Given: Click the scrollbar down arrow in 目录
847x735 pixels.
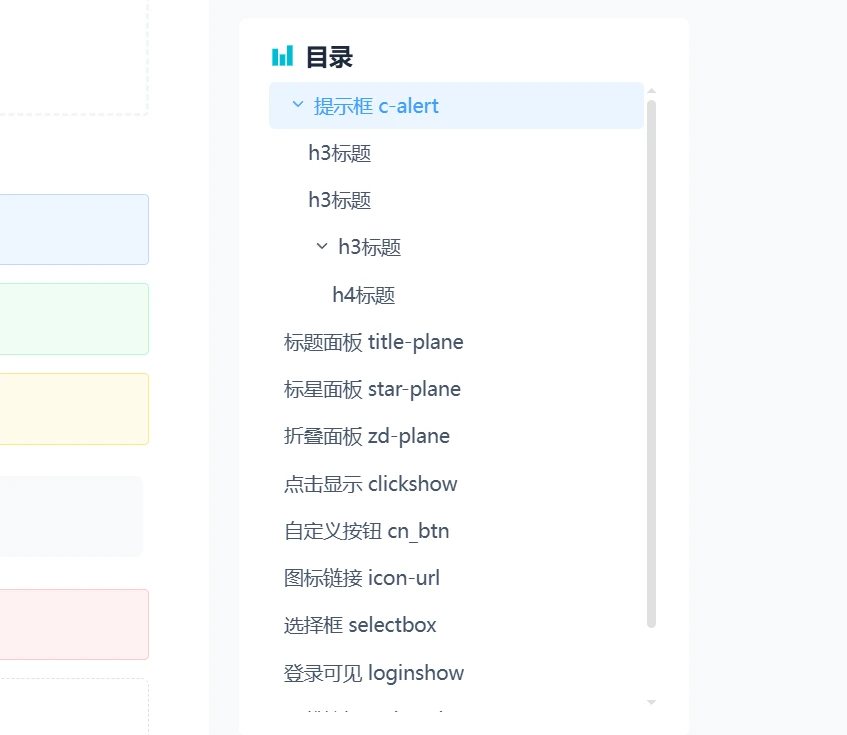Looking at the screenshot, I should tap(651, 703).
